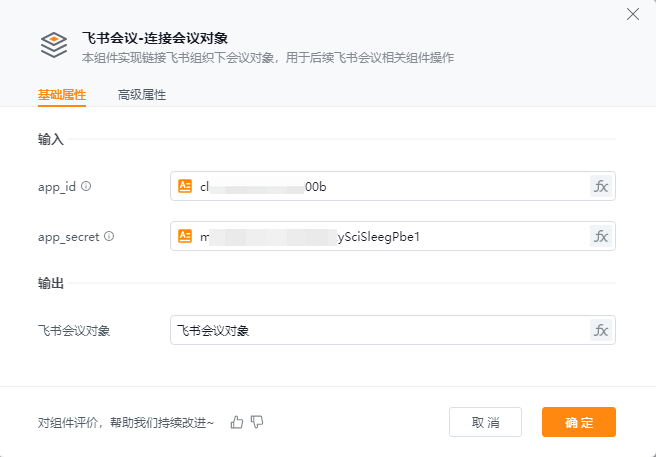This screenshot has width=656, height=457.
Task: Click the 输入 section header
Action: (51, 139)
